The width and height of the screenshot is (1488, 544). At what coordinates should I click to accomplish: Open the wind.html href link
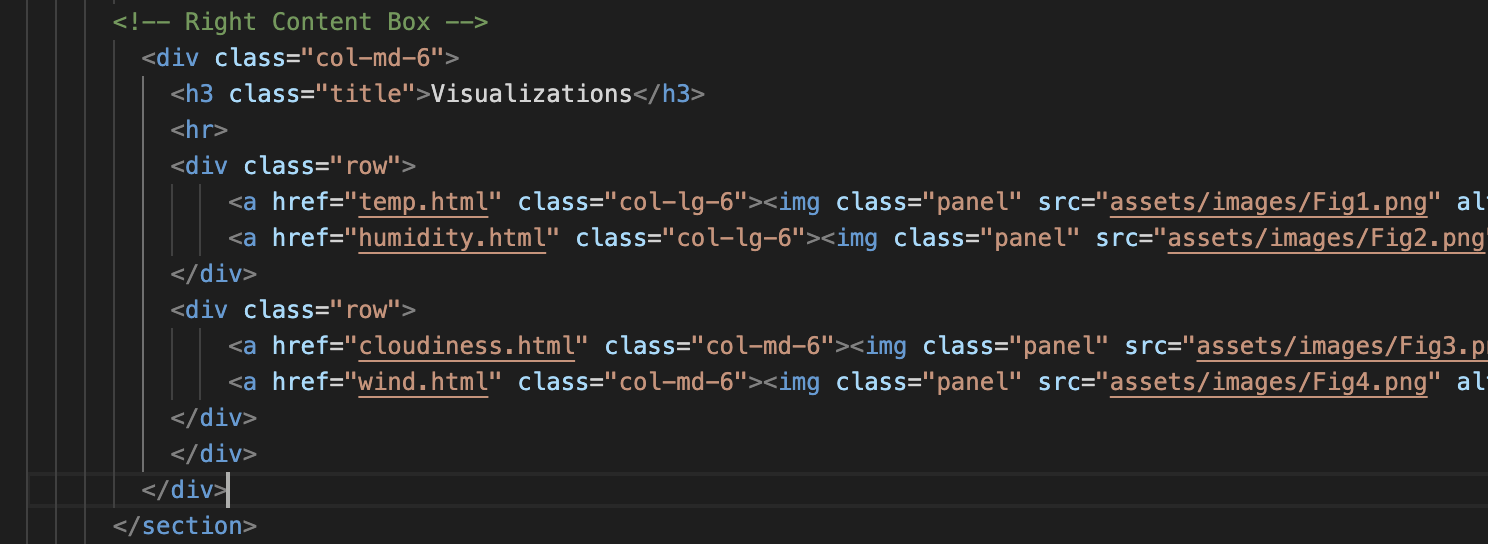[424, 382]
